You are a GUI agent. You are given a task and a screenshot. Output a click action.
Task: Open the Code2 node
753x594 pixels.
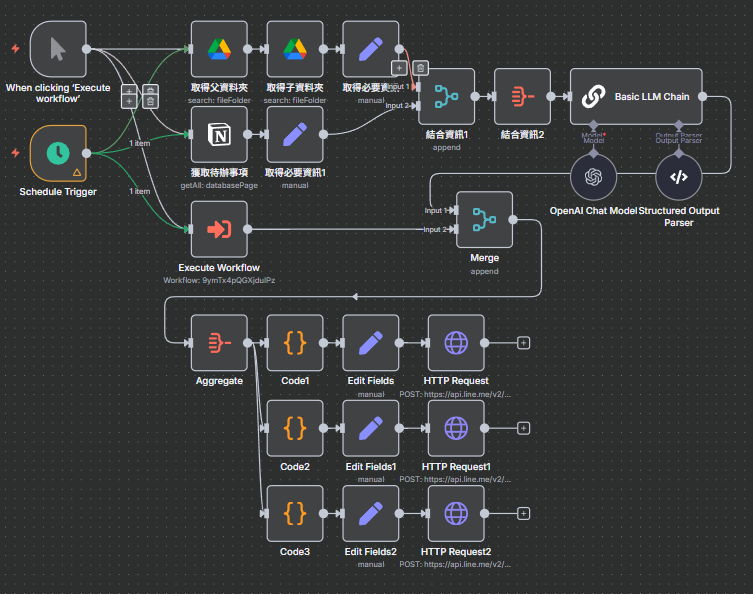point(295,428)
